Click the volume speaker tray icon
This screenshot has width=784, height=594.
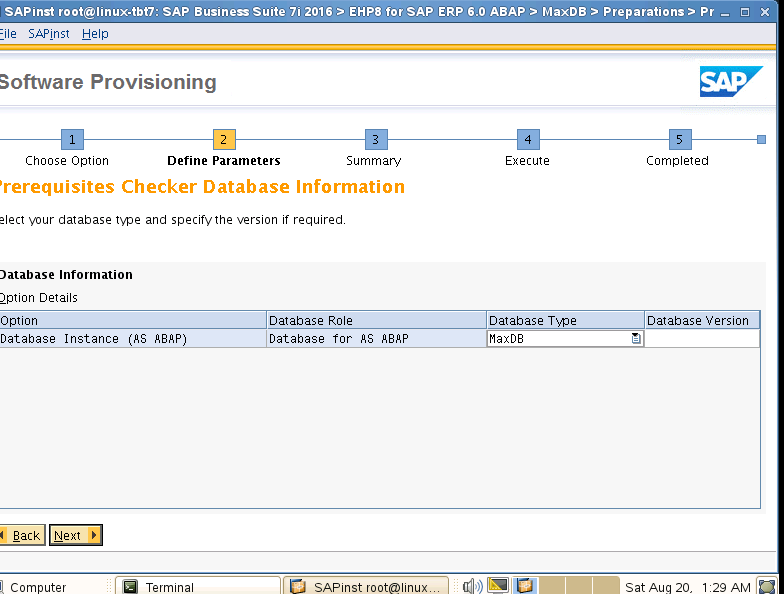pyautogui.click(x=472, y=586)
